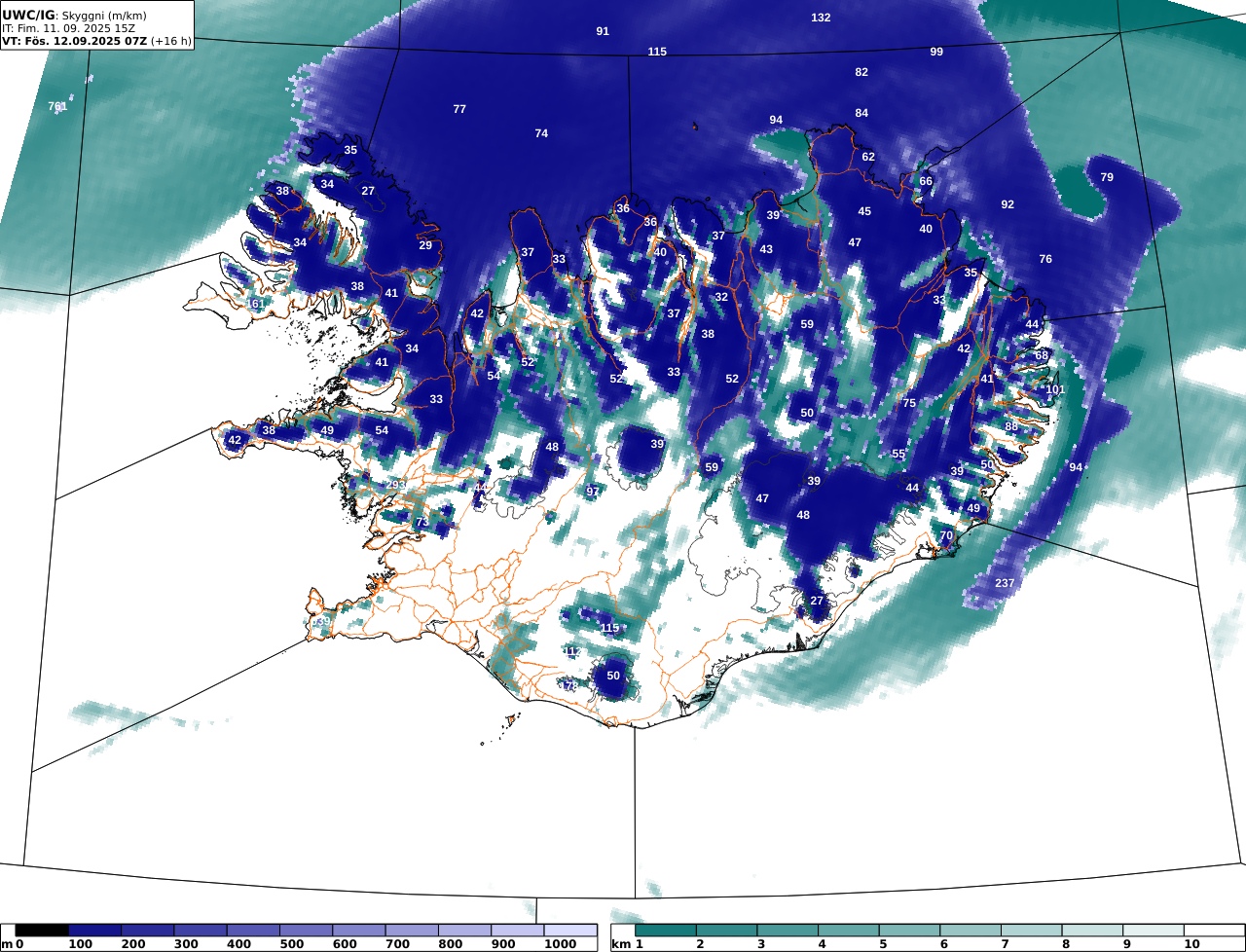Click the visibility value 45 in northeast

[864, 211]
